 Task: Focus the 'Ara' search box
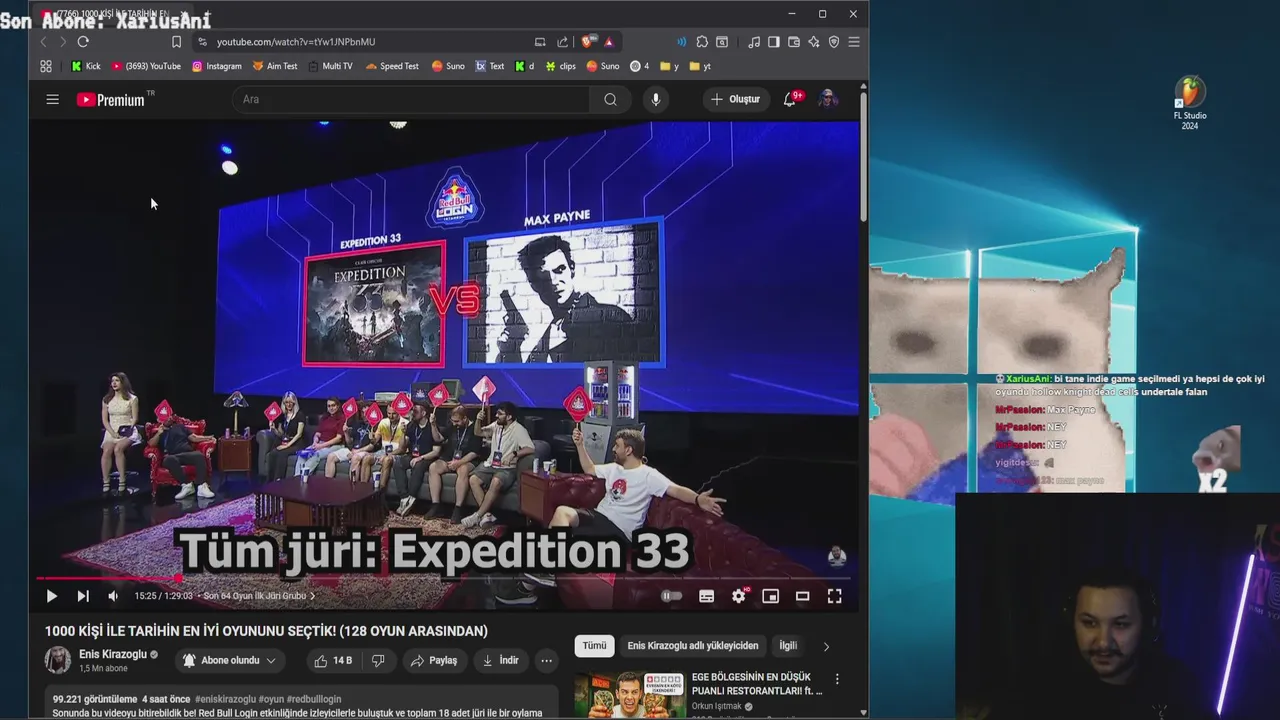tap(411, 99)
